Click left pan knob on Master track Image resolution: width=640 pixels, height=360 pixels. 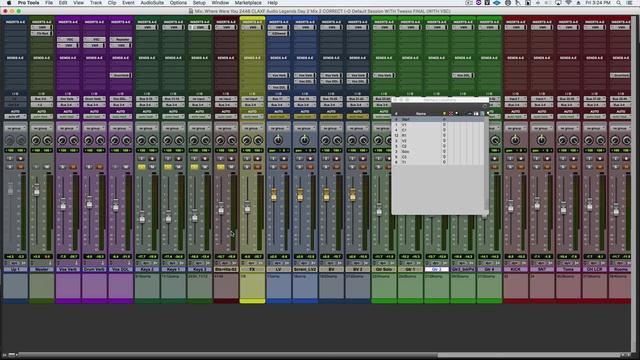[36, 141]
